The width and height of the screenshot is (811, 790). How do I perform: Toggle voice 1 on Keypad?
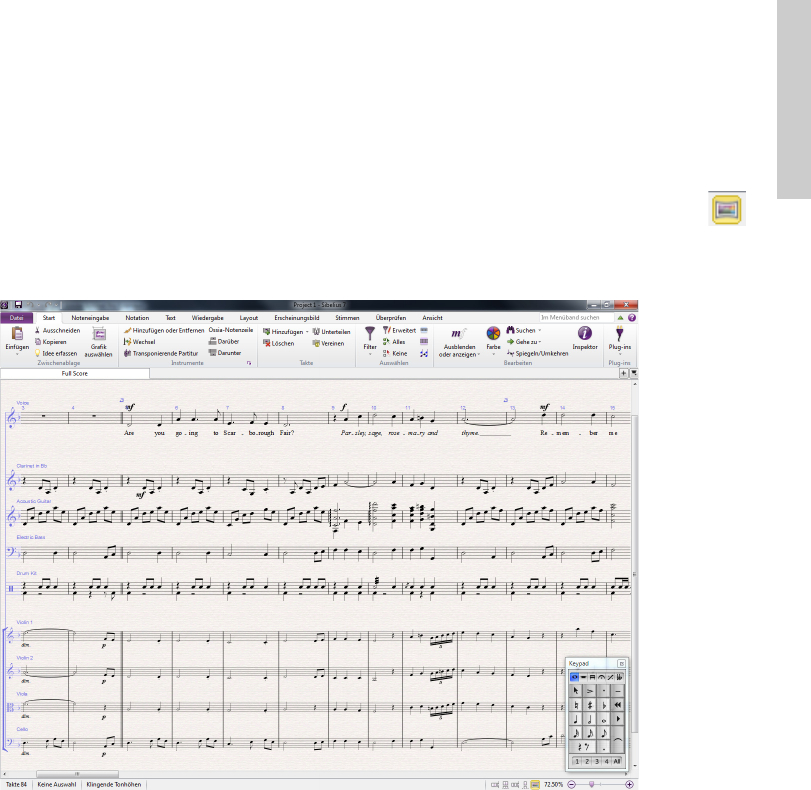point(577,761)
